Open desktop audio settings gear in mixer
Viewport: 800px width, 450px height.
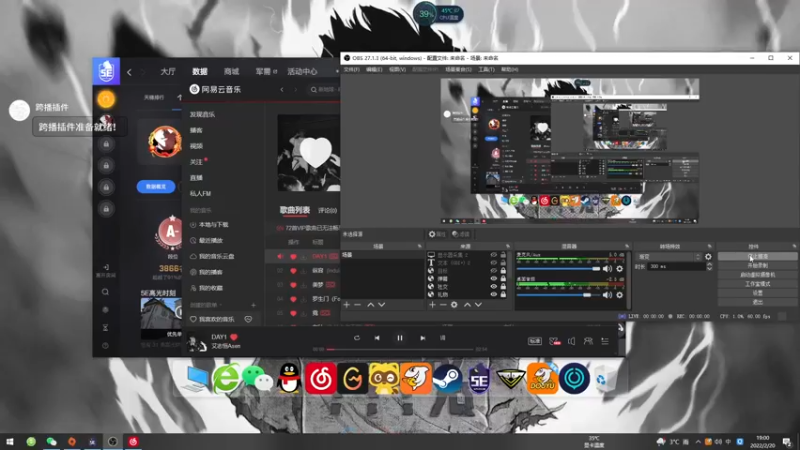pos(619,295)
